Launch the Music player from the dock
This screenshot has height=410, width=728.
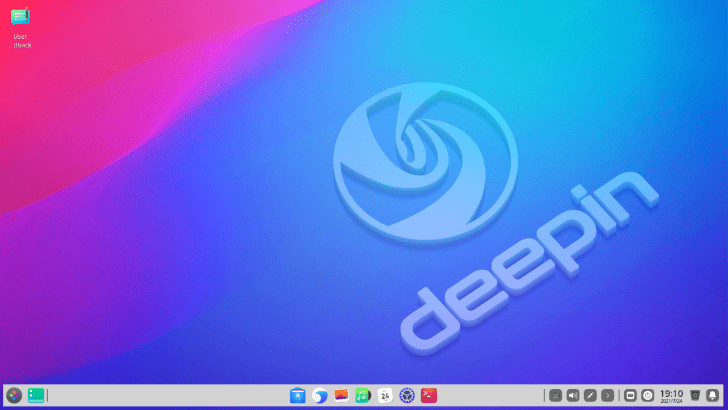click(363, 396)
